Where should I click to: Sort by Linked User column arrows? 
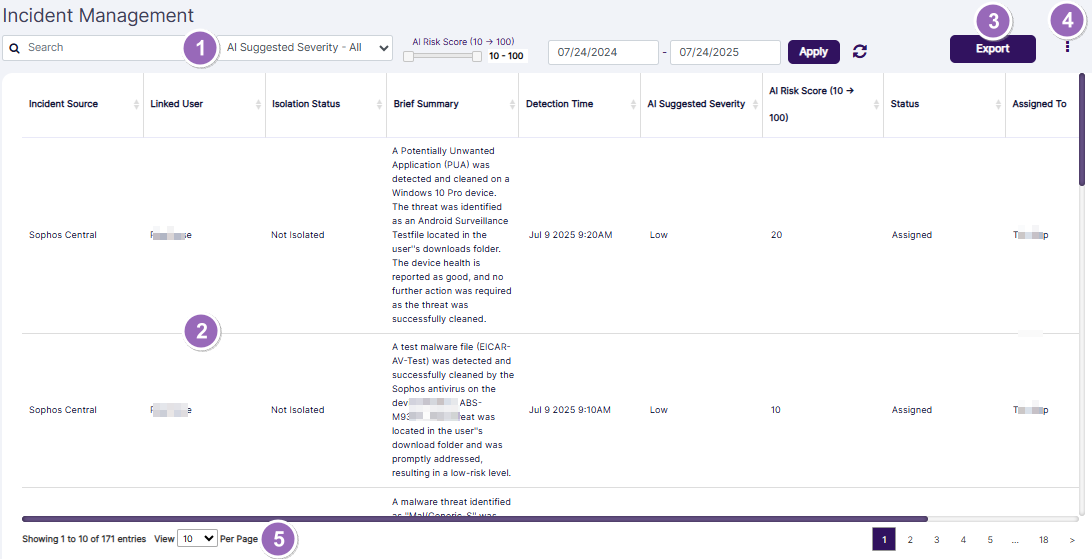tap(258, 104)
